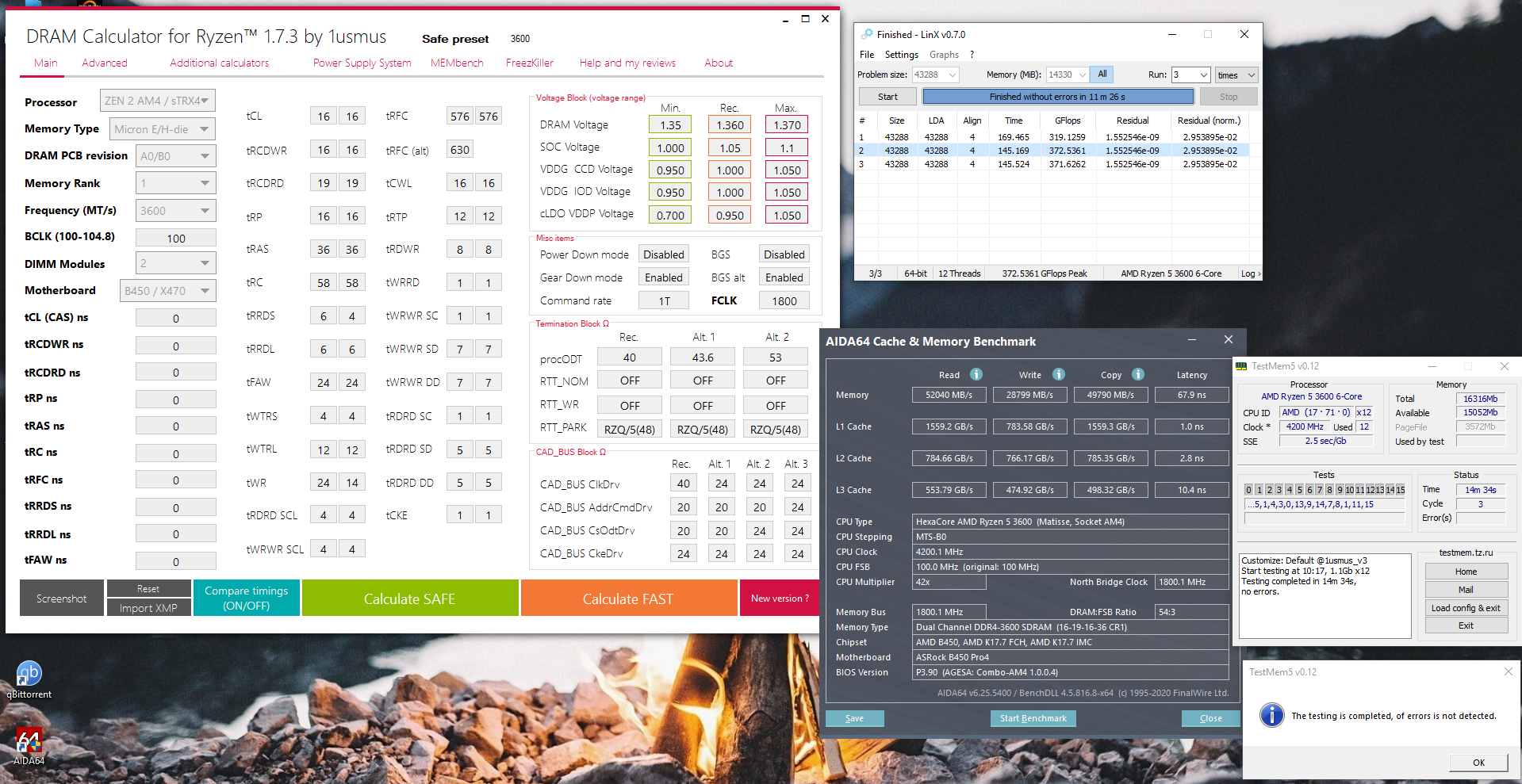Viewport: 1522px width, 784px height.
Task: Click the Residual (norm.) column header
Action: [1209, 120]
